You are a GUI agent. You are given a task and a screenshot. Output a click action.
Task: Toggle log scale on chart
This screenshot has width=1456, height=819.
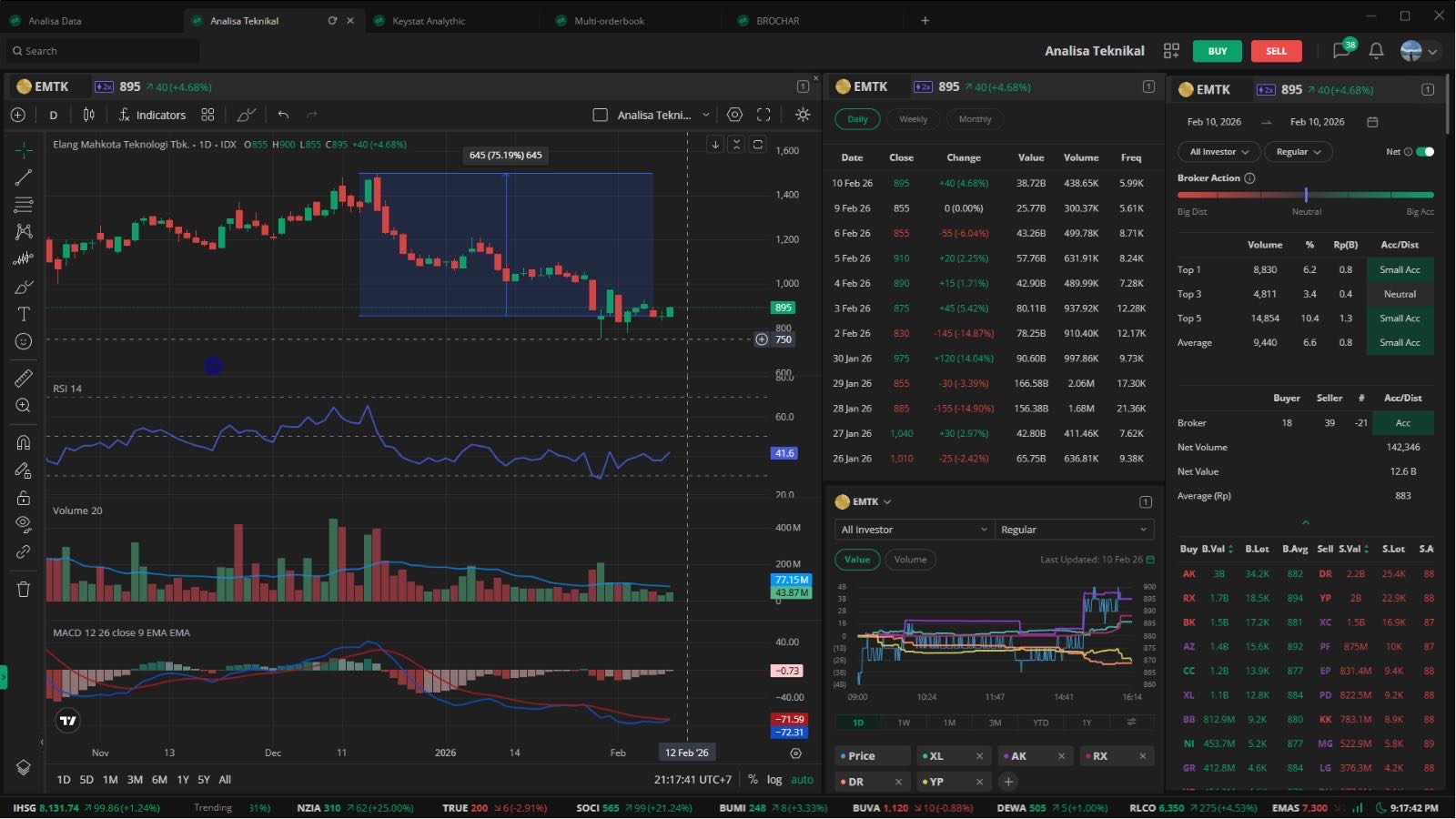(x=773, y=779)
